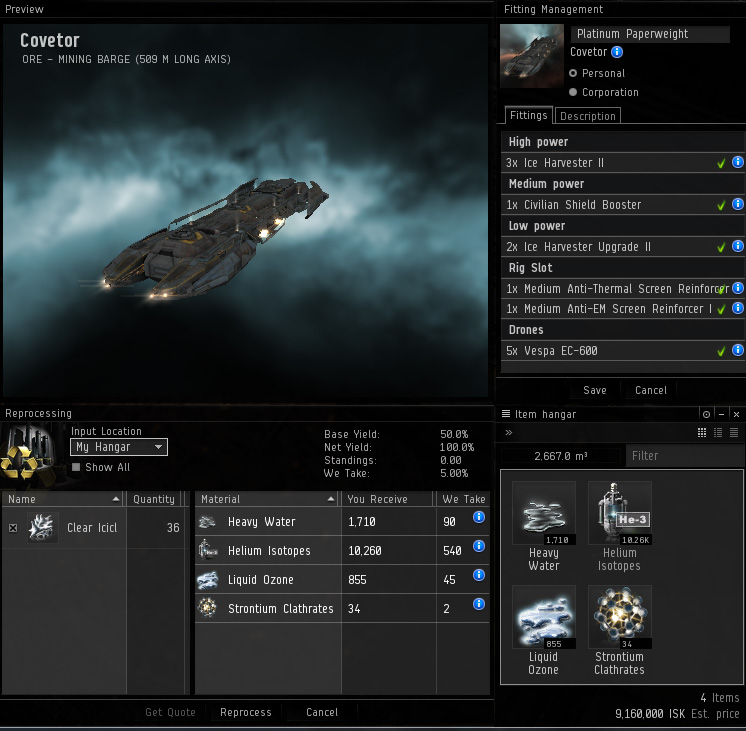Select Liquid Ozone icon in Item hangar
Image resolution: width=746 pixels, height=731 pixels.
tap(544, 617)
